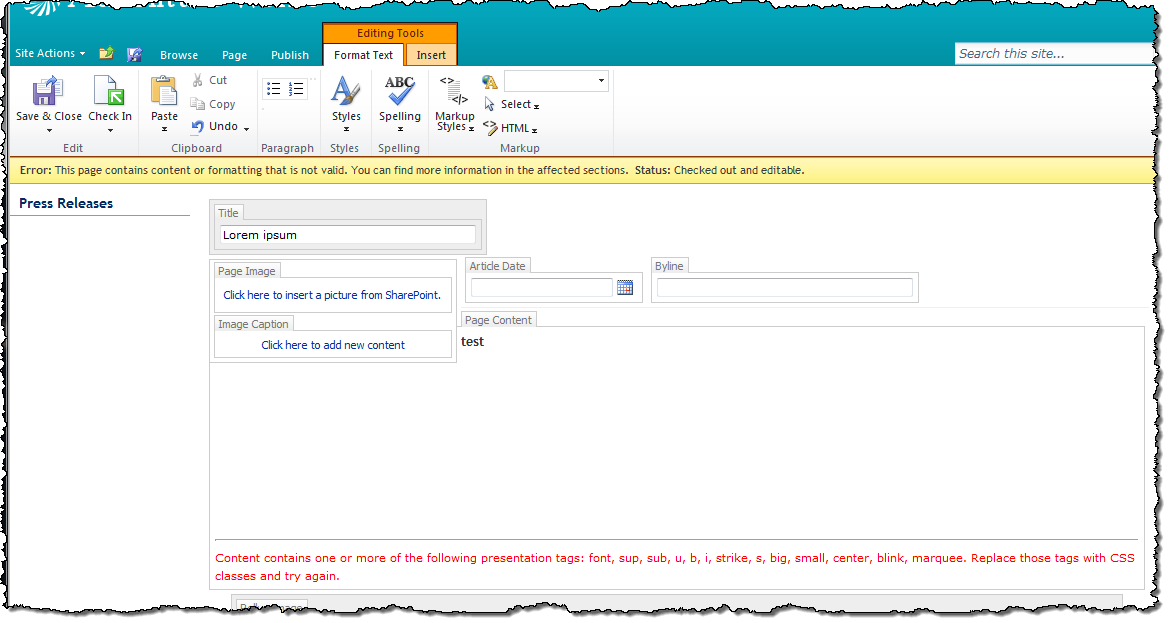Click the Cut button
Viewport: 1170px width, 623px height.
[x=210, y=80]
